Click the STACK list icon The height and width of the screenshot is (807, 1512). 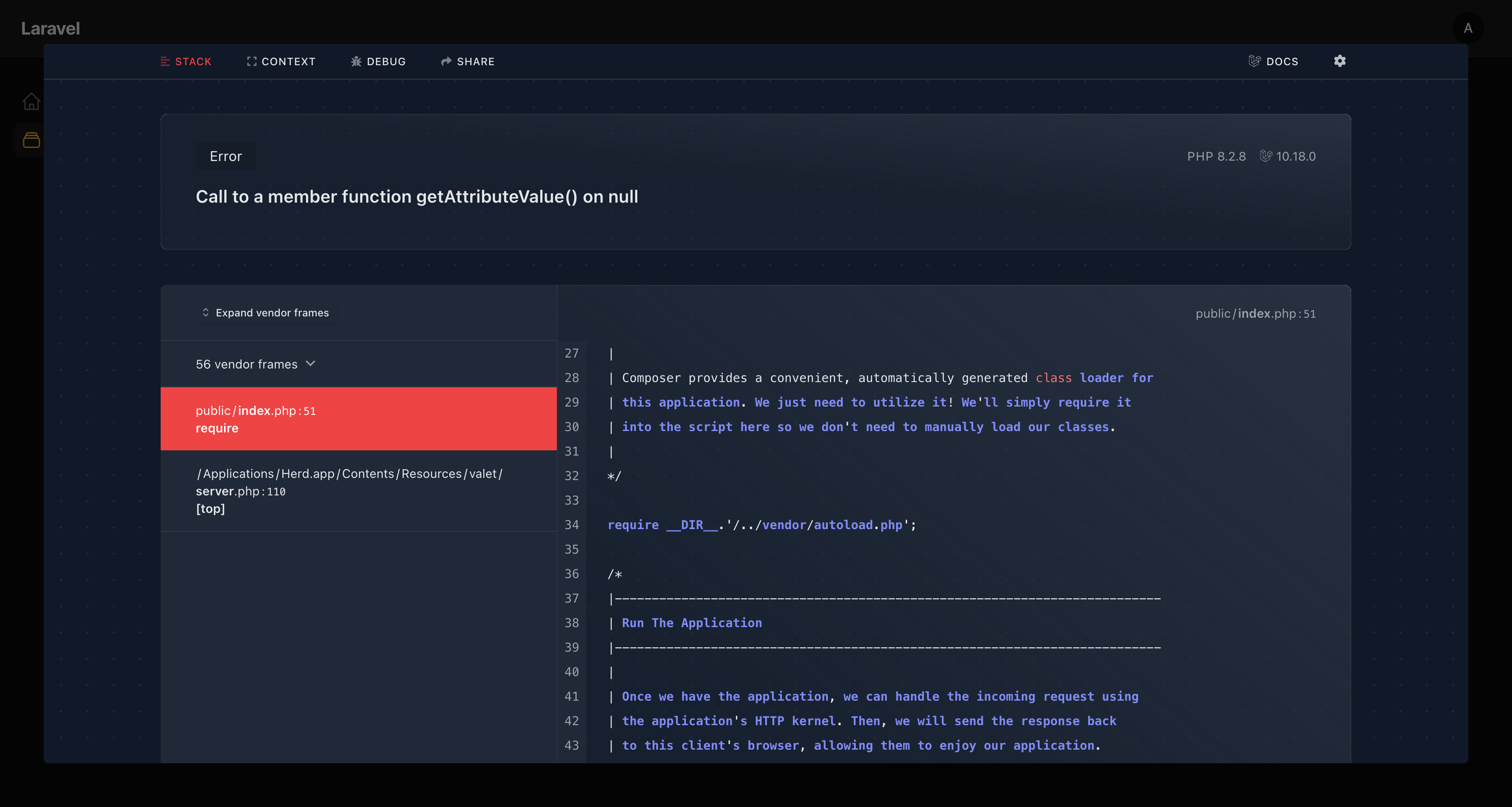165,61
